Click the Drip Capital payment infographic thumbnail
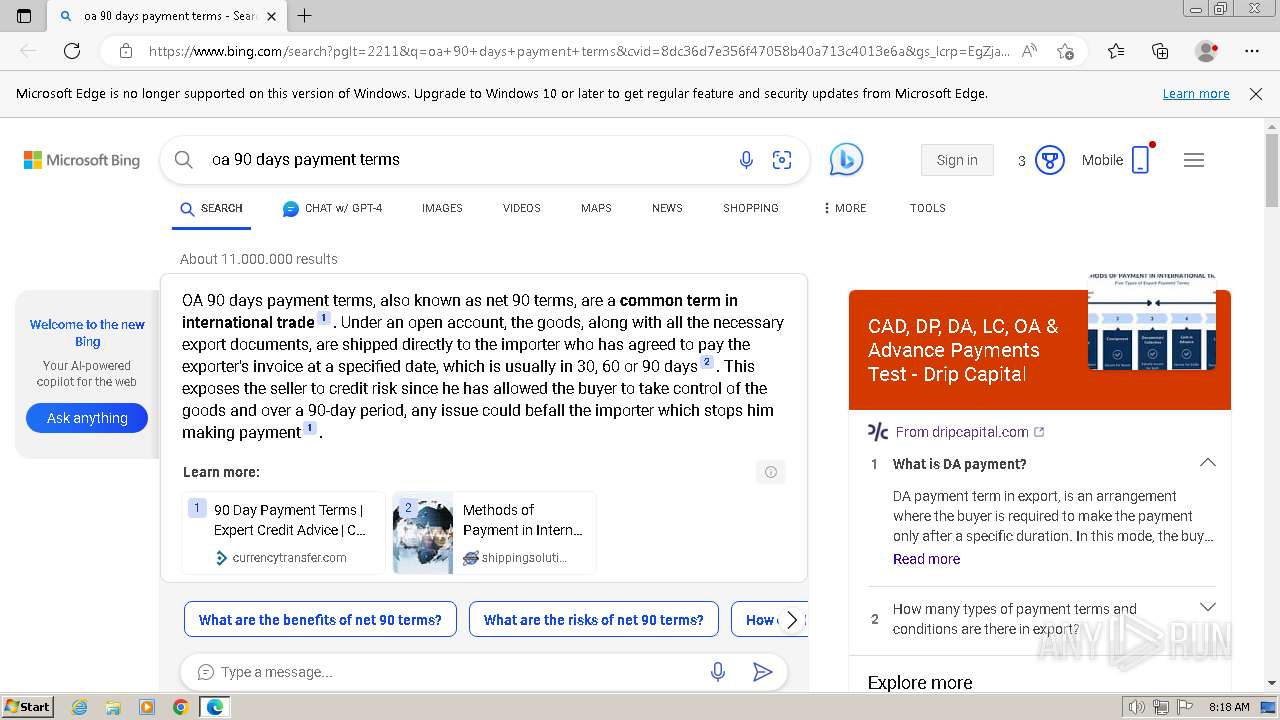 1151,322
